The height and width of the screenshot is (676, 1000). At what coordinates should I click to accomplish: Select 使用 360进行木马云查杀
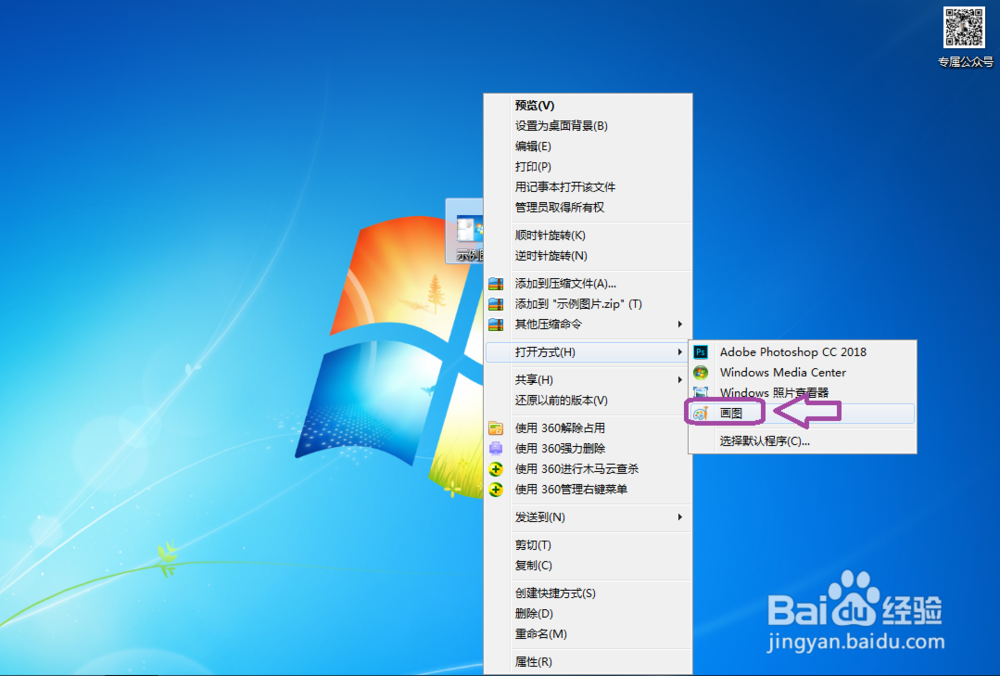(x=587, y=469)
